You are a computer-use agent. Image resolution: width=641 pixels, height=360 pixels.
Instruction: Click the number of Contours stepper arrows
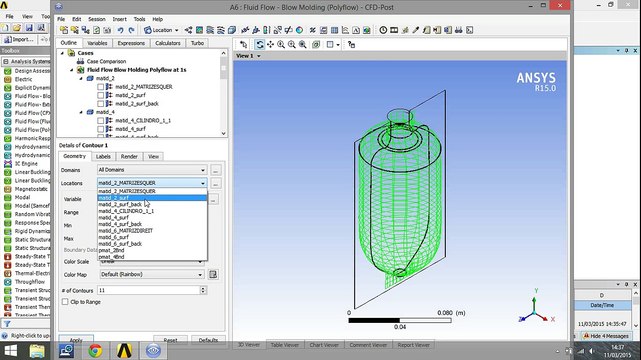click(x=203, y=290)
